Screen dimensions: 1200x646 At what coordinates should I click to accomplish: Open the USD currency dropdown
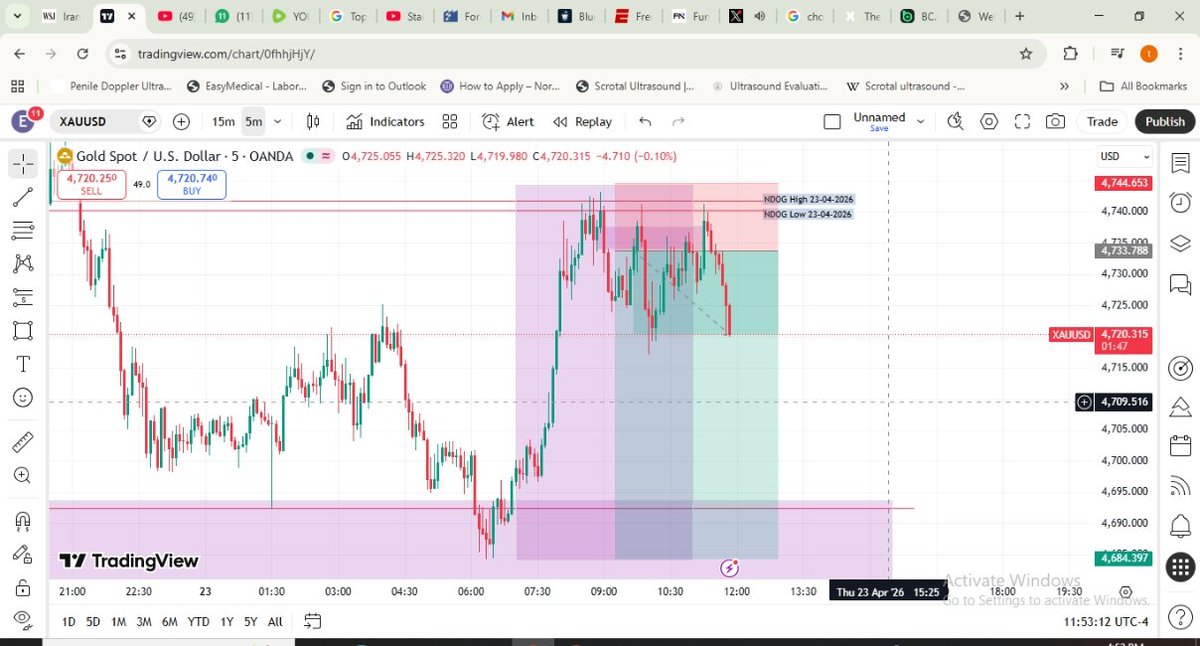1124,156
